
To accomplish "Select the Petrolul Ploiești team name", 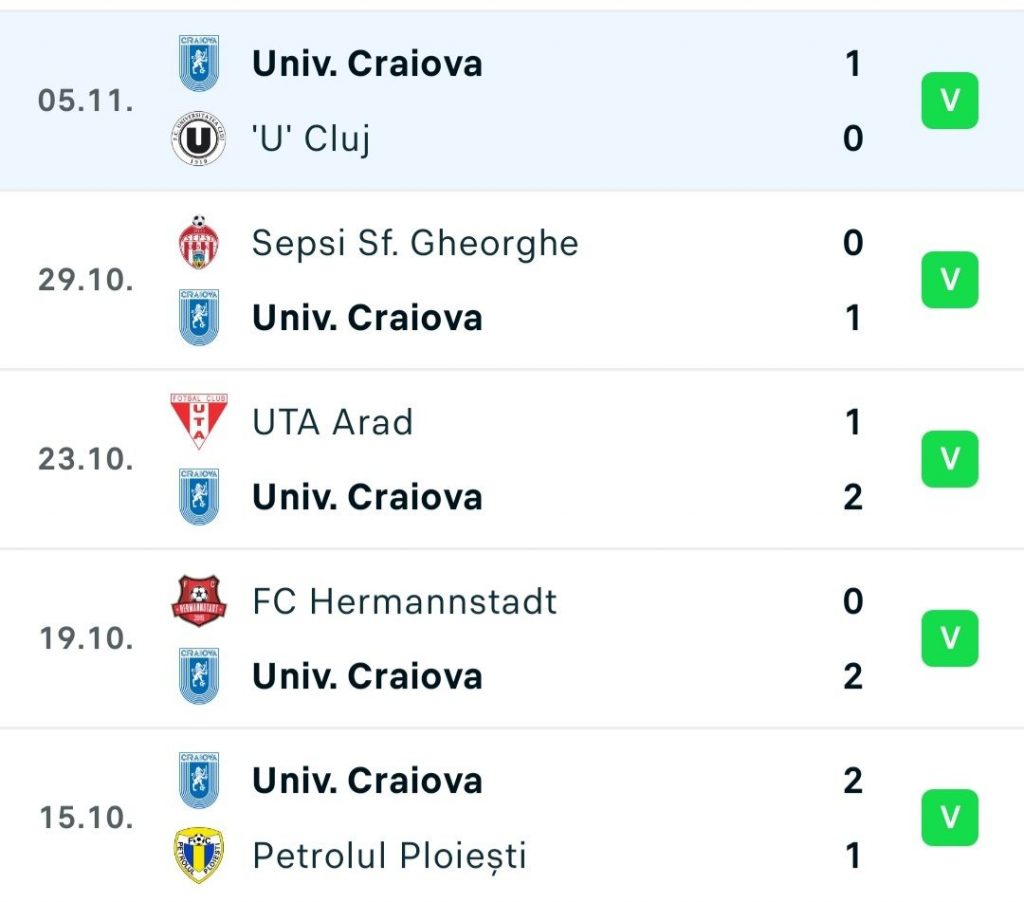I will pyautogui.click(x=390, y=857).
